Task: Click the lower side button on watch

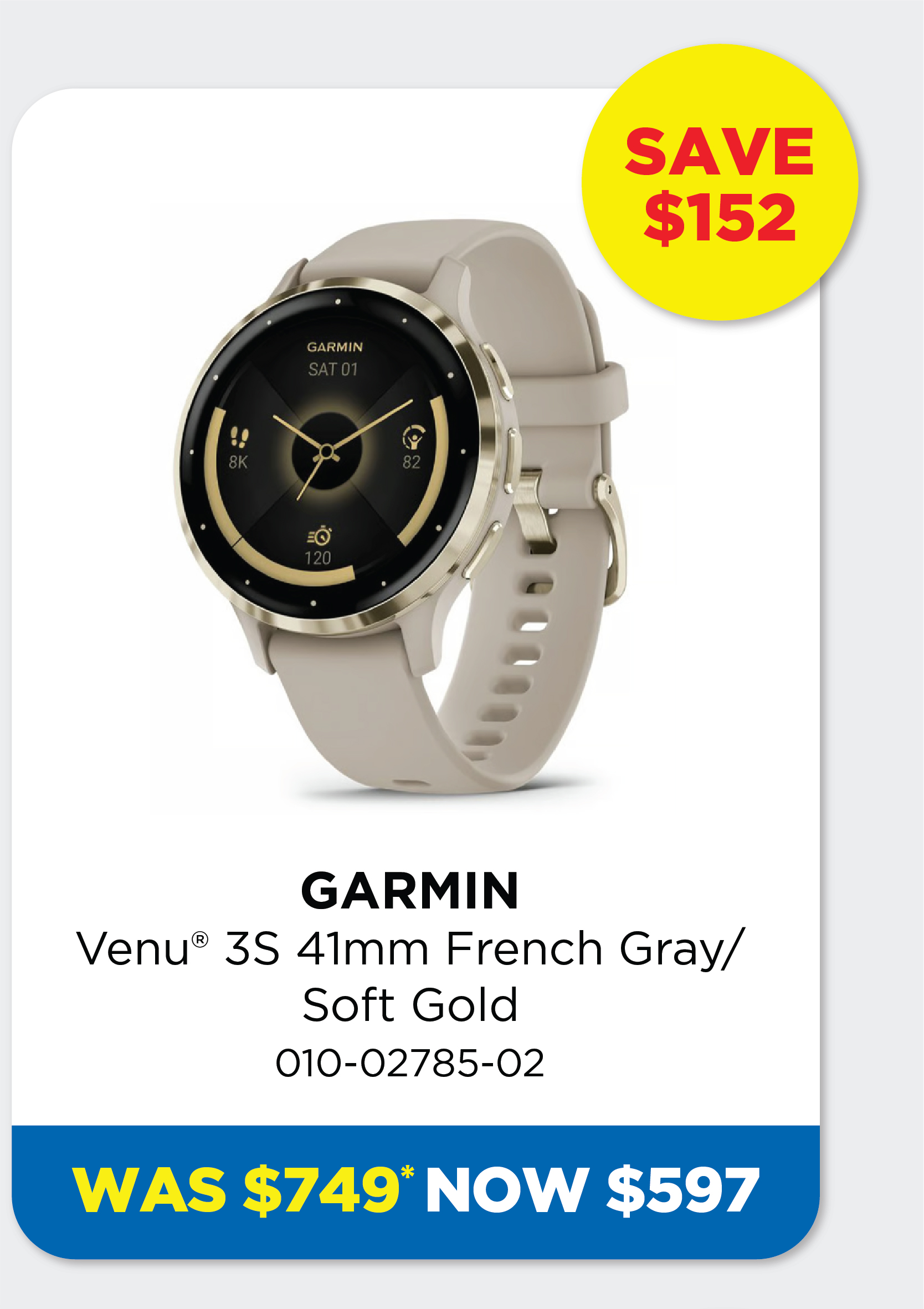Action: tap(480, 551)
